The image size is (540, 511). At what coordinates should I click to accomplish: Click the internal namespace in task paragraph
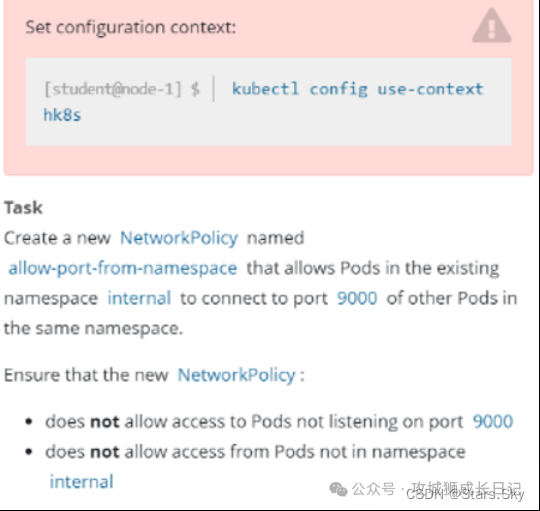139,298
